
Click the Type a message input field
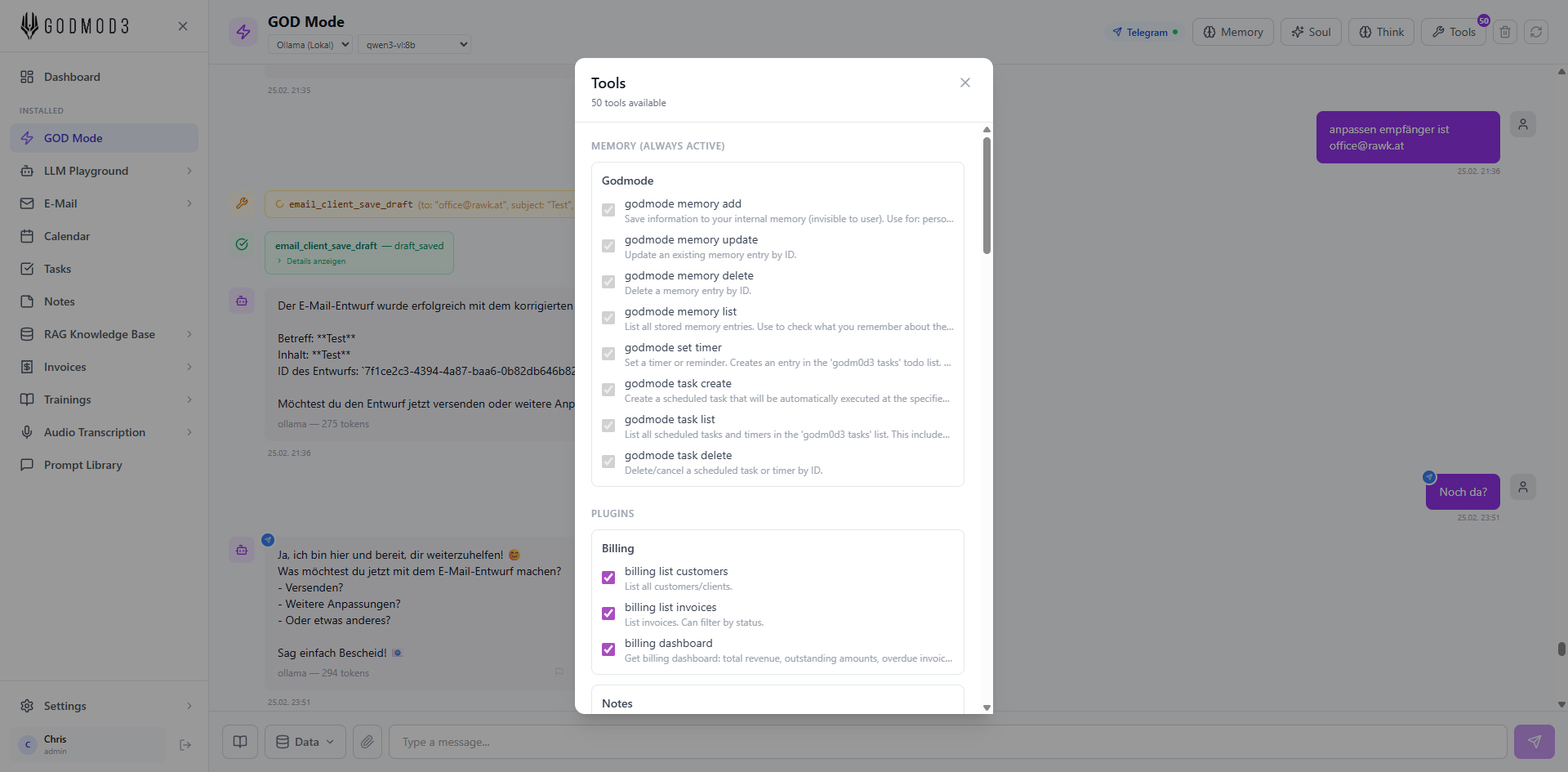point(947,742)
